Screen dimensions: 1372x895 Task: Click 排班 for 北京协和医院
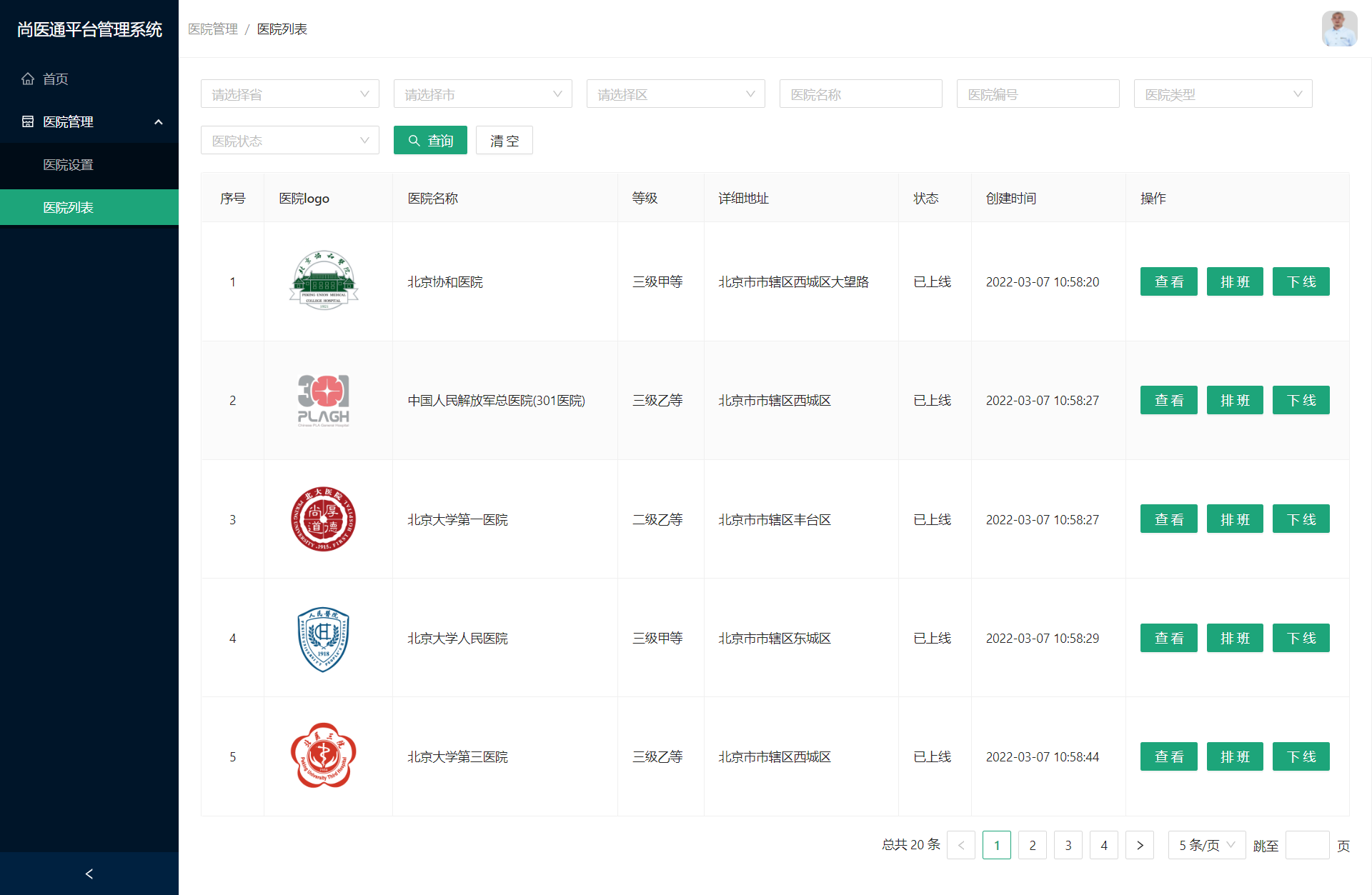point(1235,281)
